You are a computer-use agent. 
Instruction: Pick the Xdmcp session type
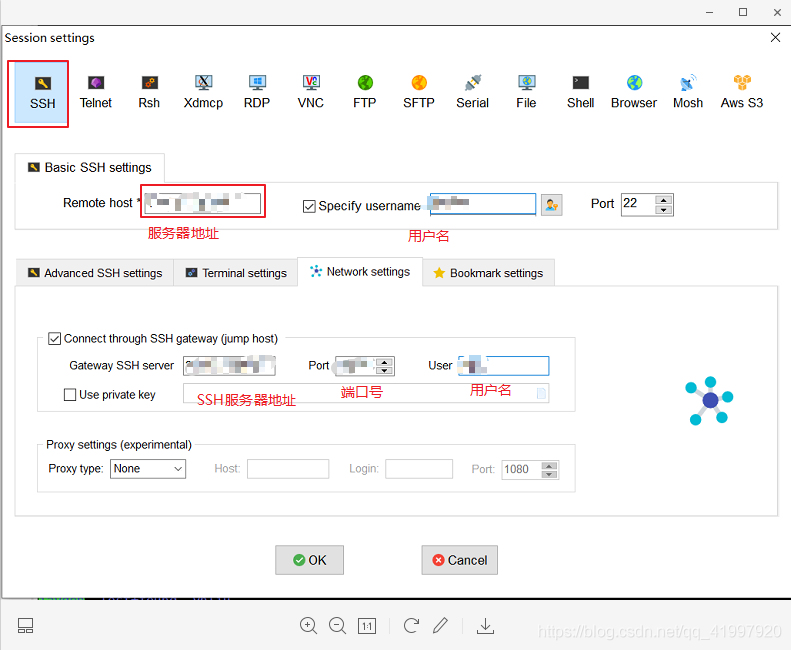click(x=203, y=93)
